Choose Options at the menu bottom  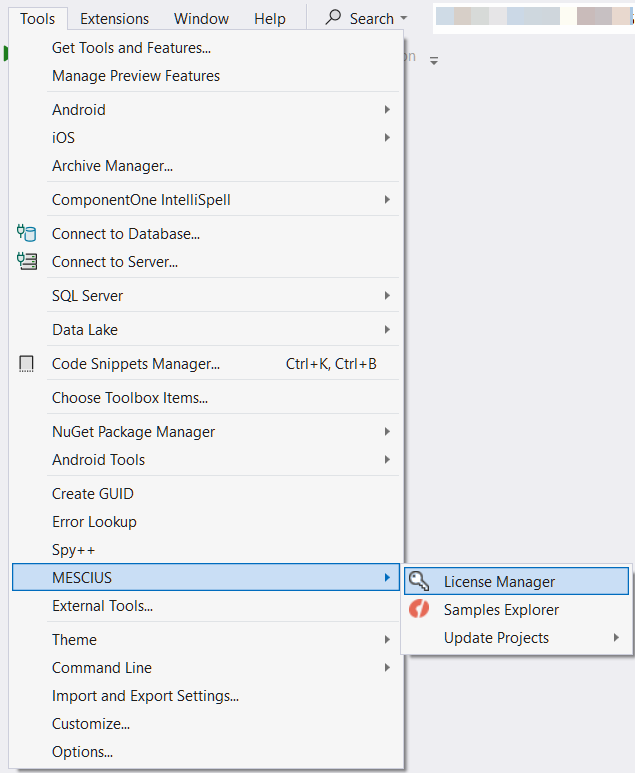tap(82, 752)
